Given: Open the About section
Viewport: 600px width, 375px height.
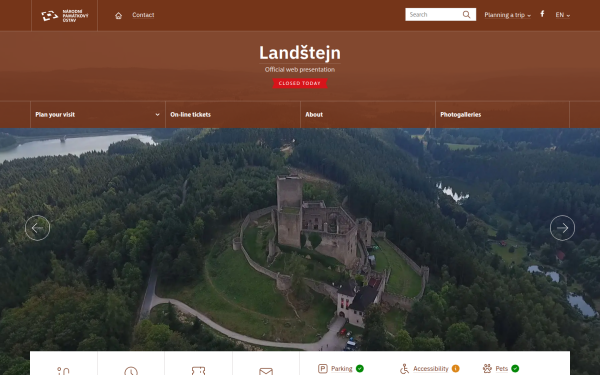Looking at the screenshot, I should point(368,114).
